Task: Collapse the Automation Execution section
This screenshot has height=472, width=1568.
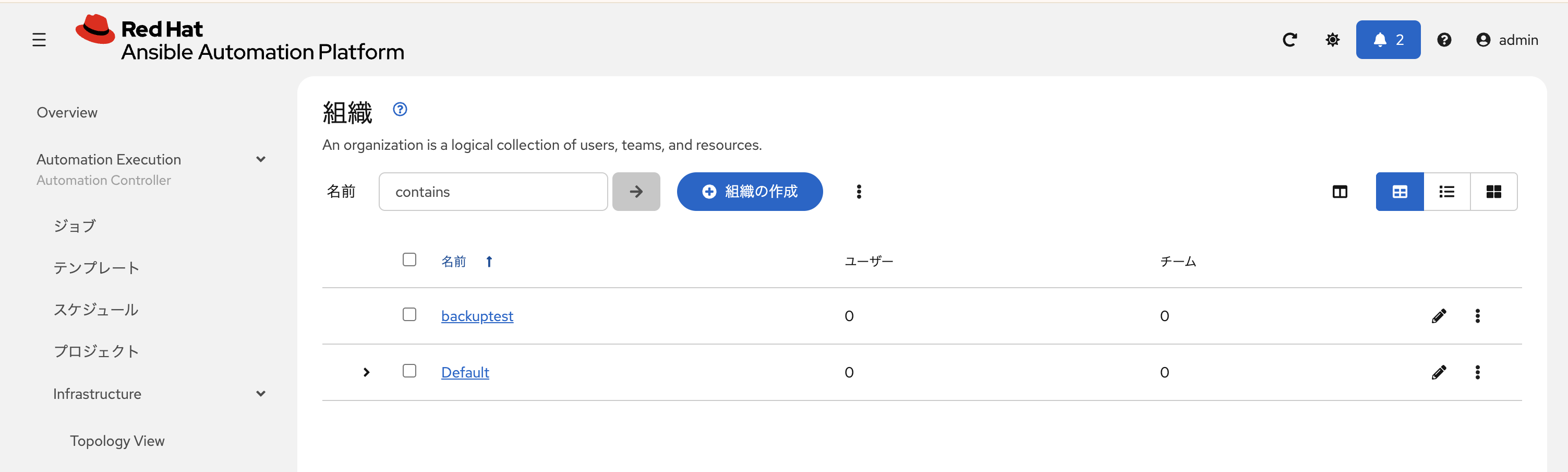Action: (x=260, y=160)
